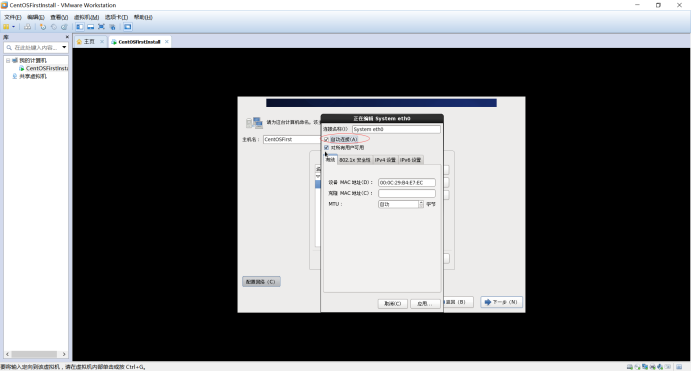Click the hard disk status bar icon

pyautogui.click(x=630, y=367)
